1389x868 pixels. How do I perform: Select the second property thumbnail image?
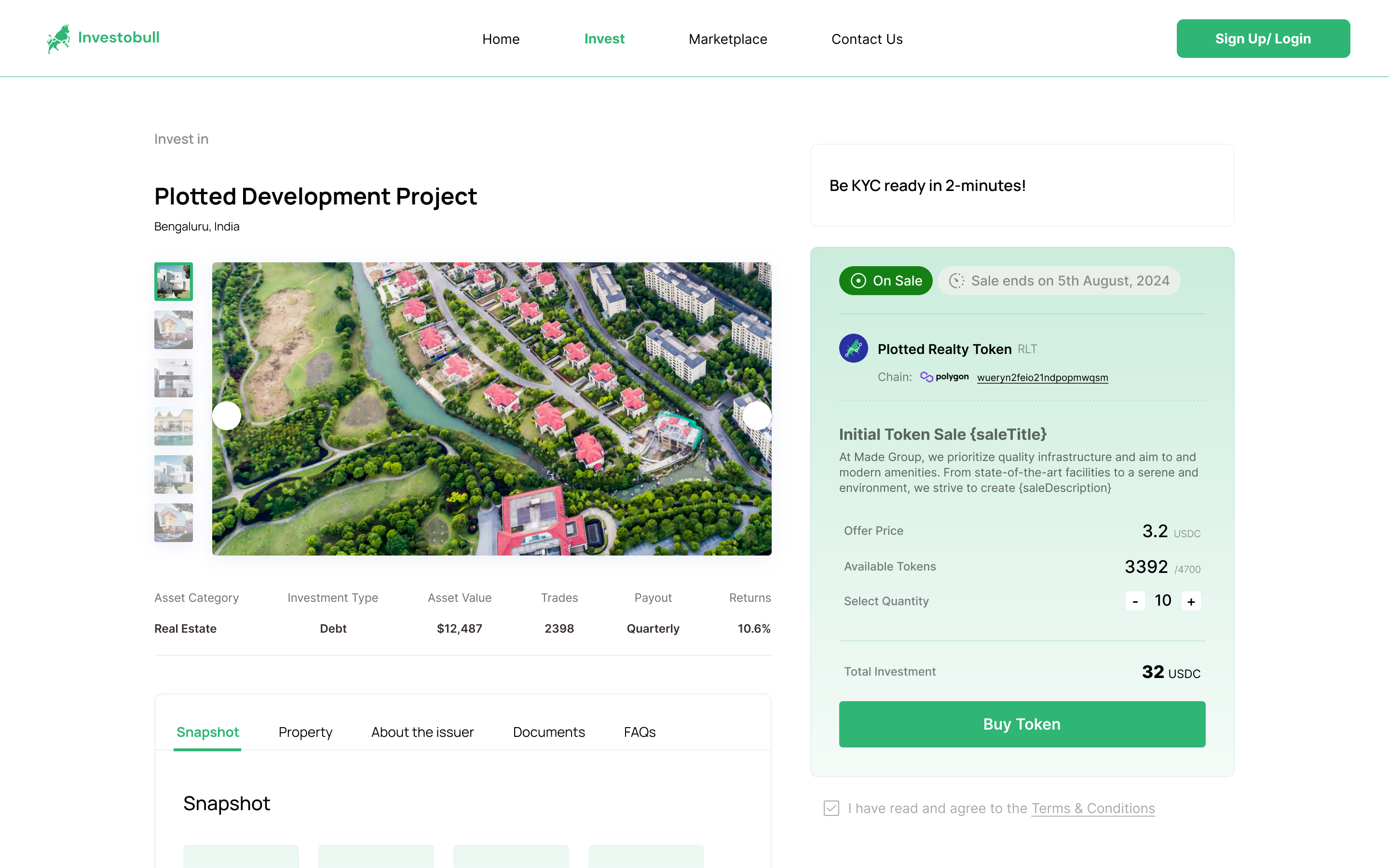173,329
